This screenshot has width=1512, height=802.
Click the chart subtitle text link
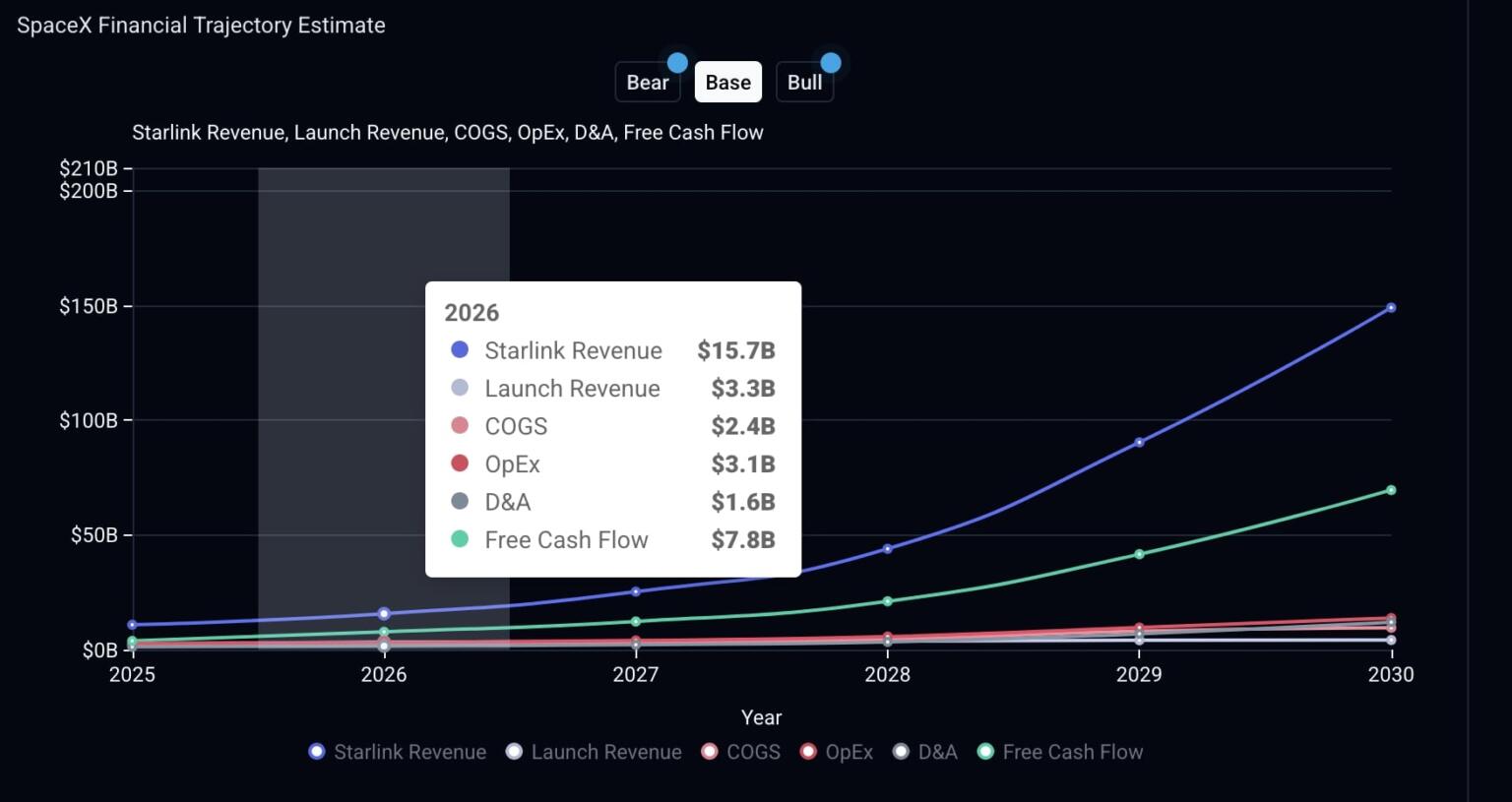[x=448, y=132]
